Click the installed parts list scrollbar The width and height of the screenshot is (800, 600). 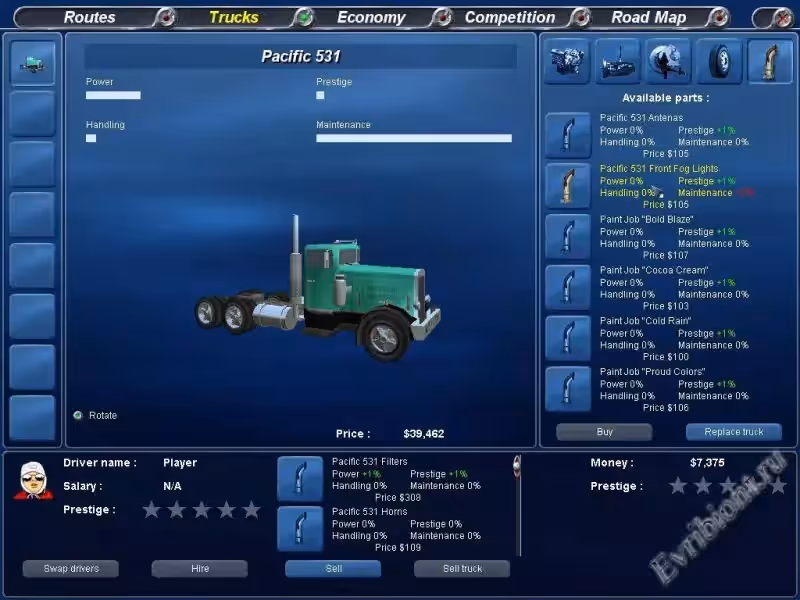(x=517, y=505)
